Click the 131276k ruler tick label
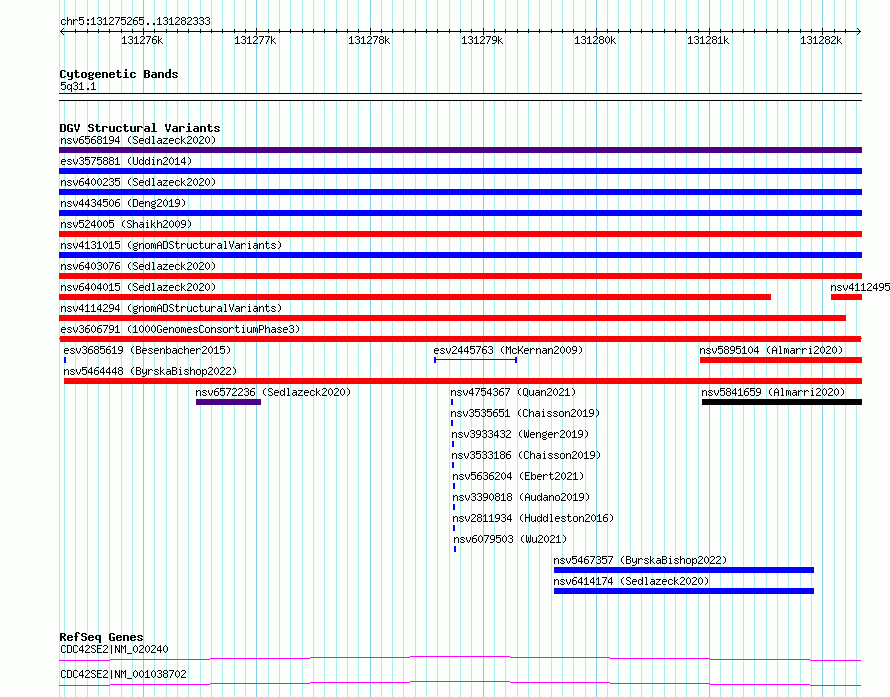Screen dimensions: 890x697 tap(142, 40)
